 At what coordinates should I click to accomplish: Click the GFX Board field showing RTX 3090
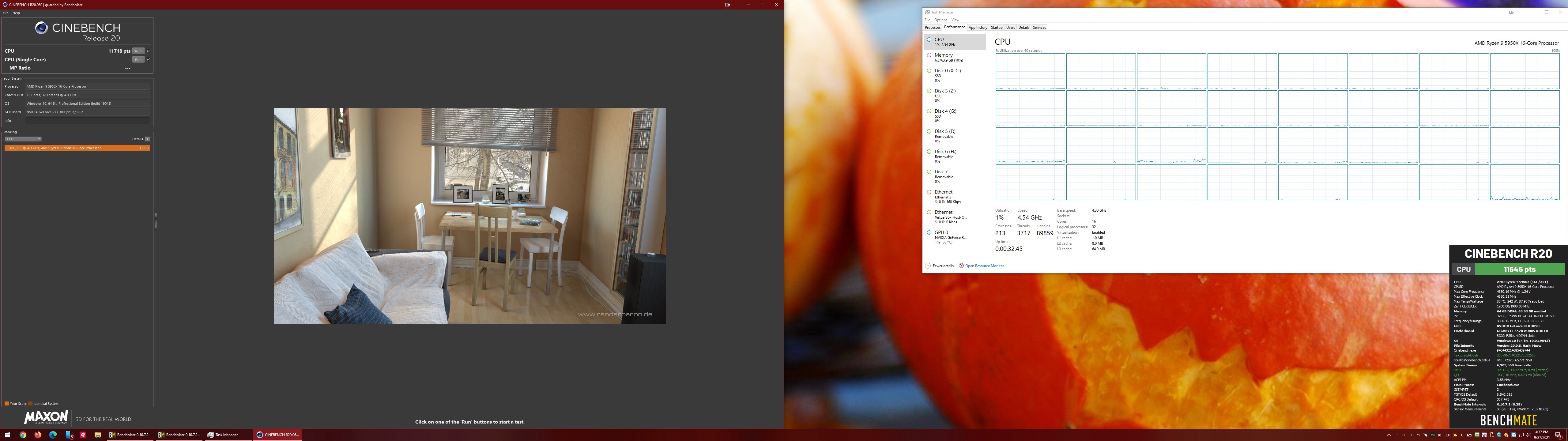point(87,112)
